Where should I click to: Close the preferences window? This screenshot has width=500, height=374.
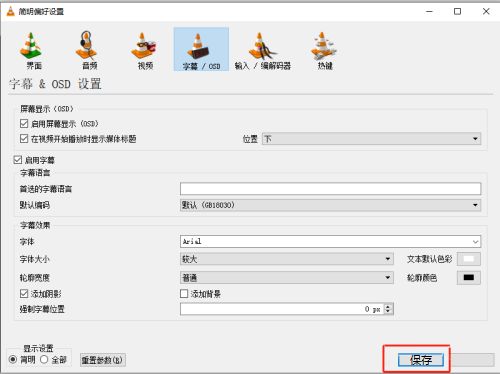[486, 11]
